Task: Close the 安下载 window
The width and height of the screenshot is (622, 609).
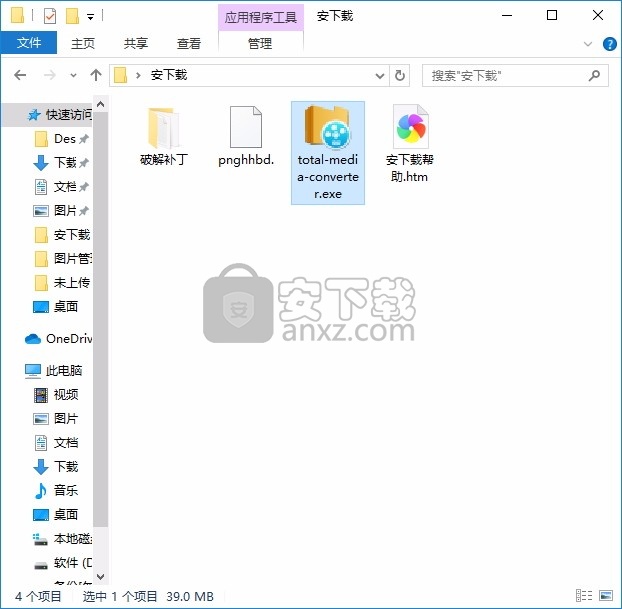Action: click(597, 16)
